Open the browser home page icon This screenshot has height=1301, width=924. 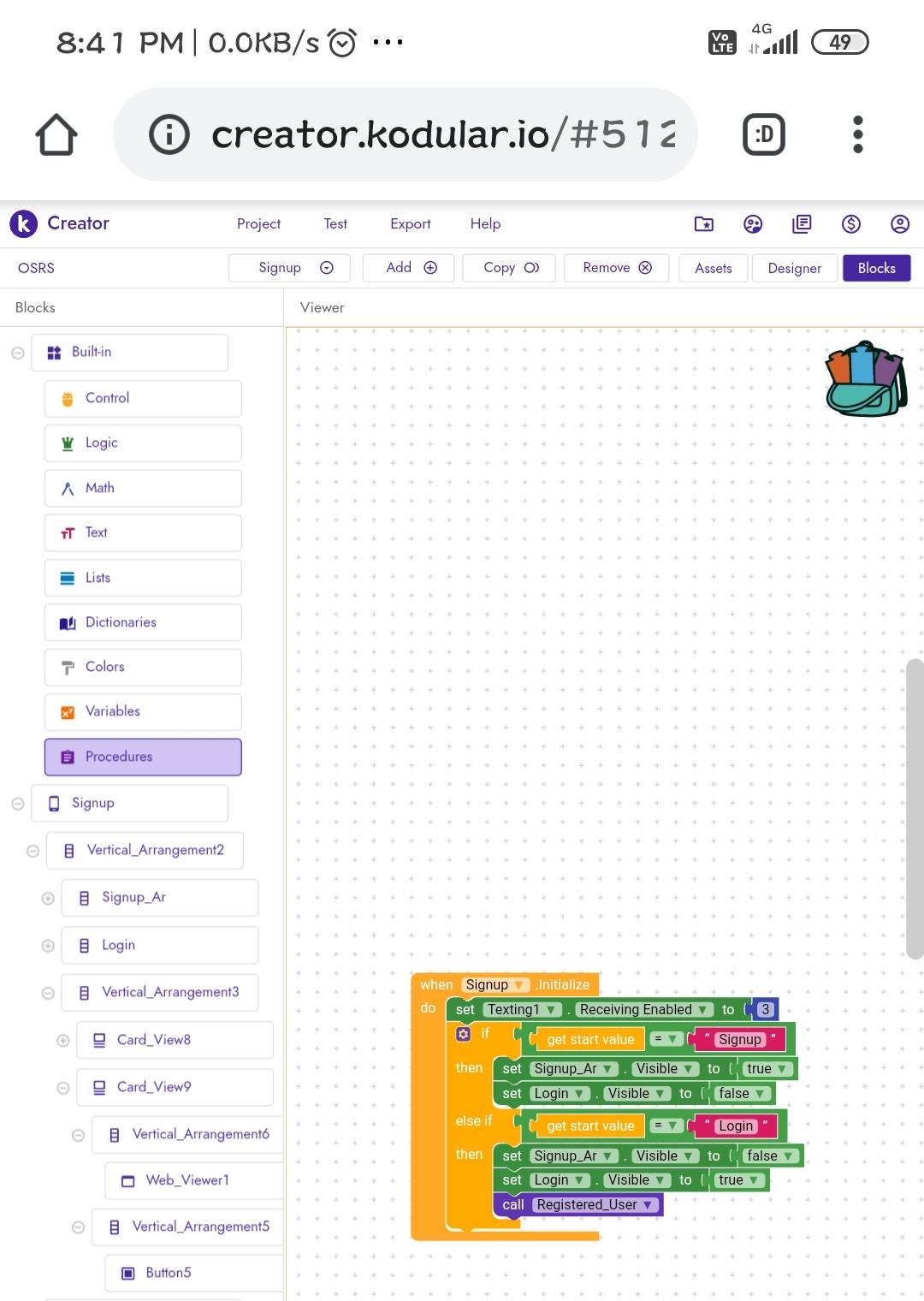56,134
